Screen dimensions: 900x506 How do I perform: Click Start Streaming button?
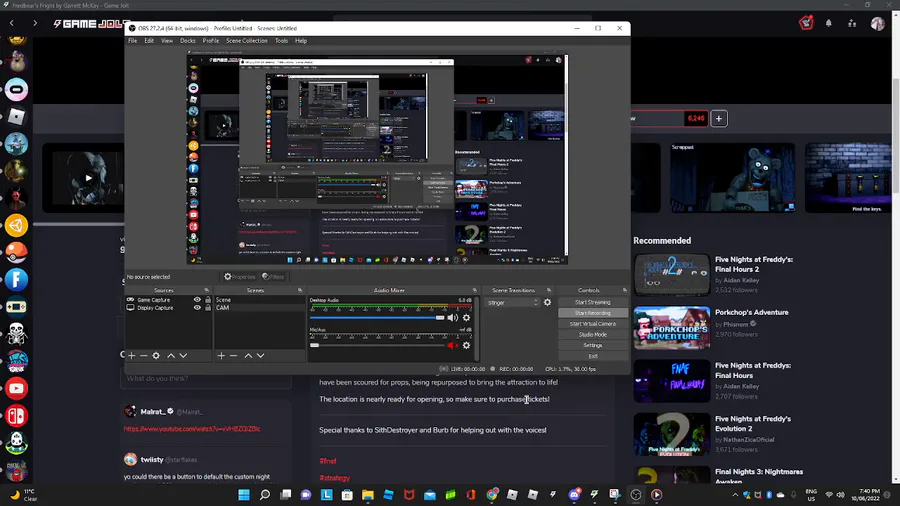click(x=592, y=302)
